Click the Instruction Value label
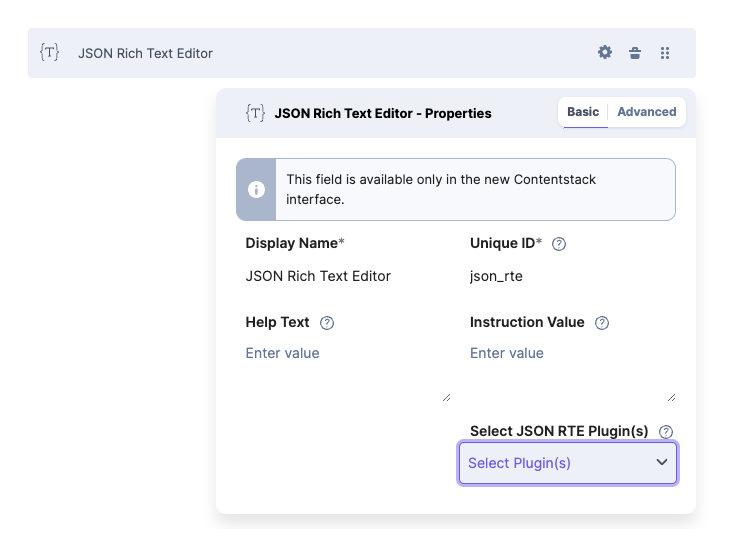This screenshot has height=552, width=752. [527, 322]
